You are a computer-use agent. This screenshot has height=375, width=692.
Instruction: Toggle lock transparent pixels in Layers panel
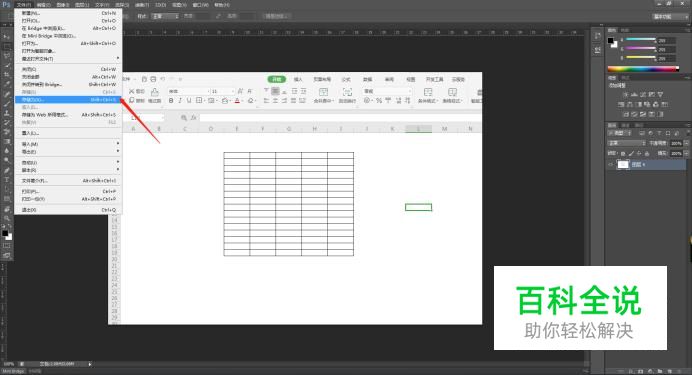click(623, 153)
